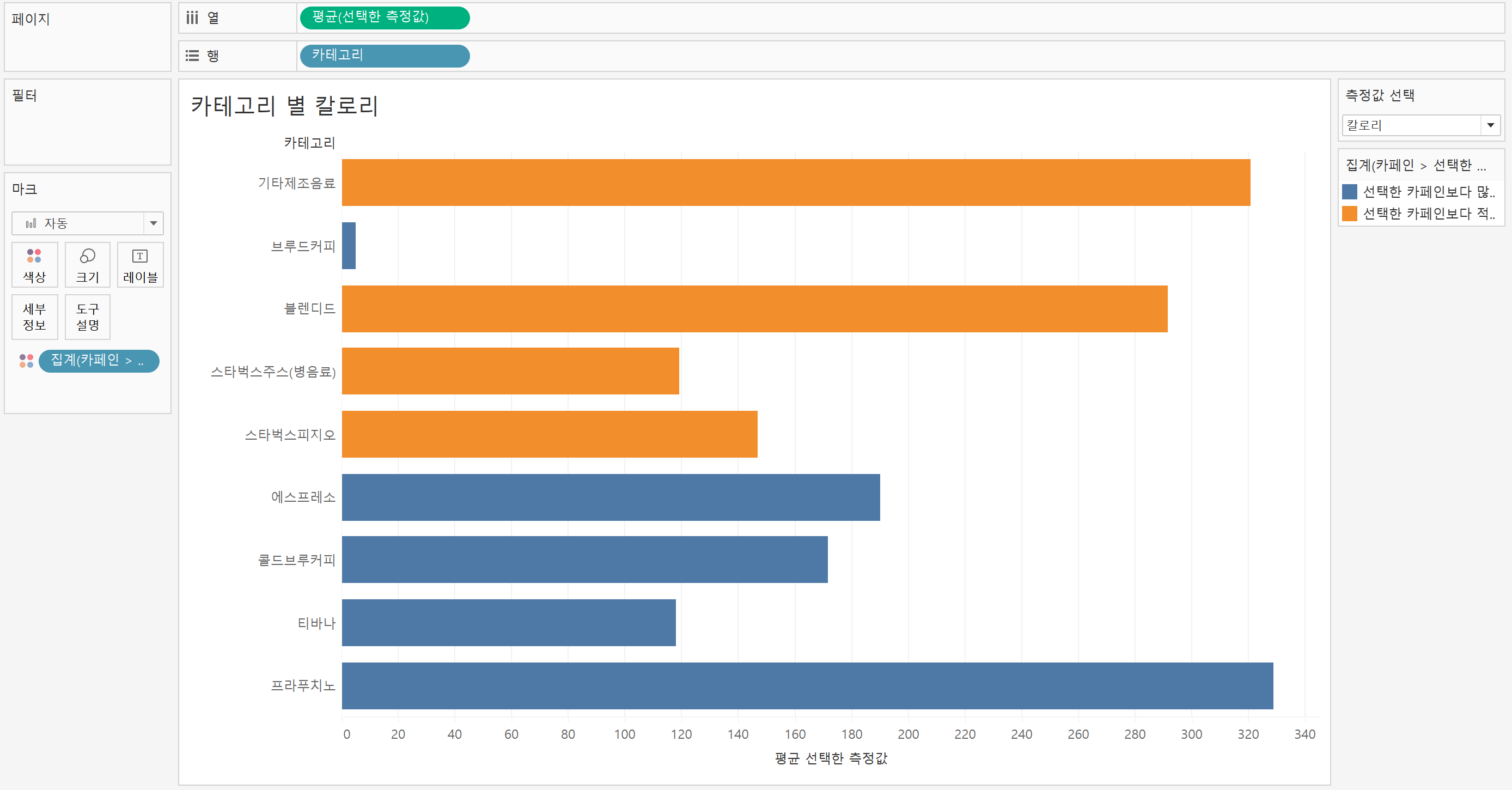Viewport: 1512px width, 790px height.
Task: Select the small 브루드커피 bar
Action: coord(349,246)
